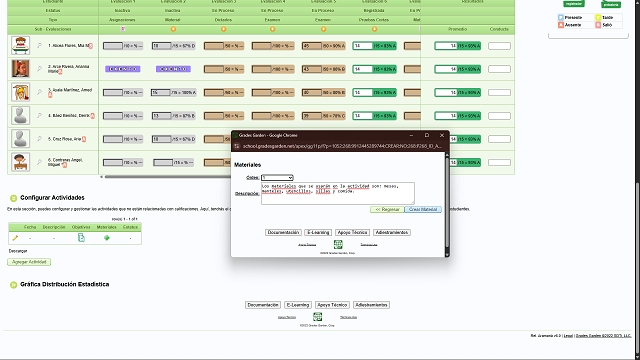
Task: Click the Salió 'S' attendance legend icon
Action: pos(598,25)
